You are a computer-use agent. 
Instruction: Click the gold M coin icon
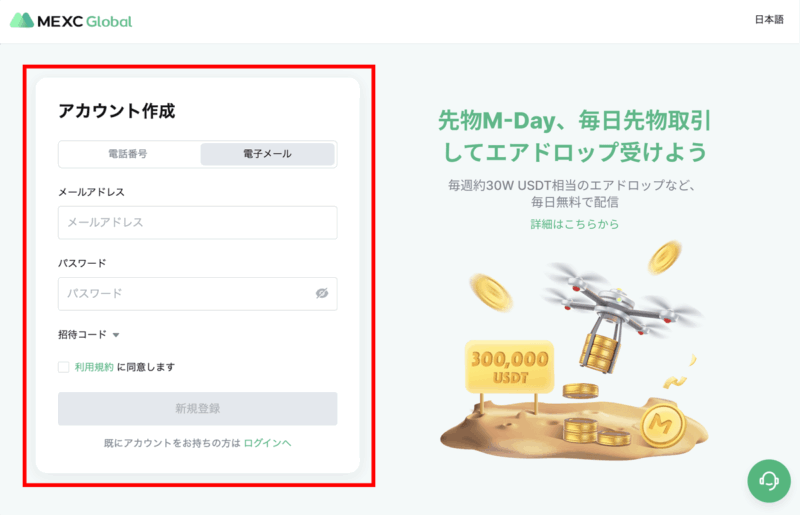click(x=660, y=424)
